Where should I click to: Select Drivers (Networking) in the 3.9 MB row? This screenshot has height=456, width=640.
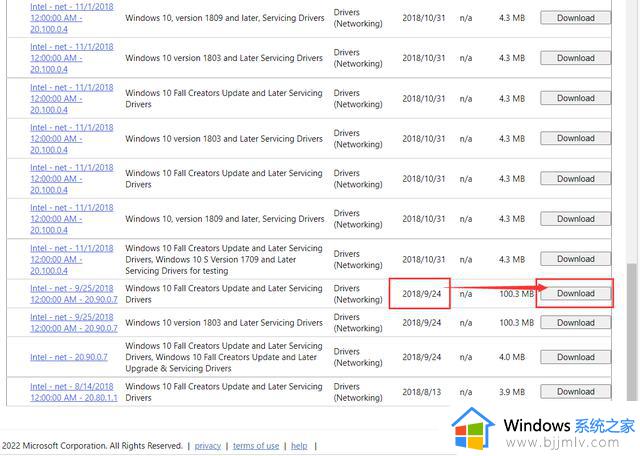coord(358,392)
